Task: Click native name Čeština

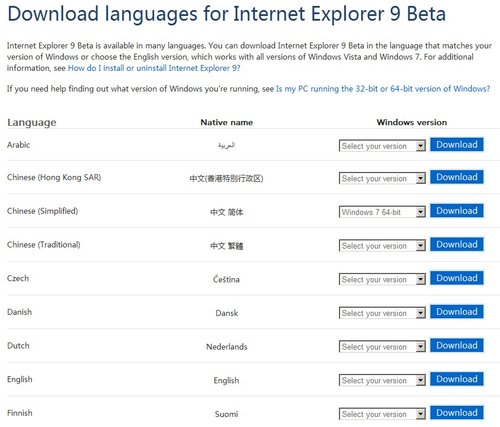Action: (226, 279)
